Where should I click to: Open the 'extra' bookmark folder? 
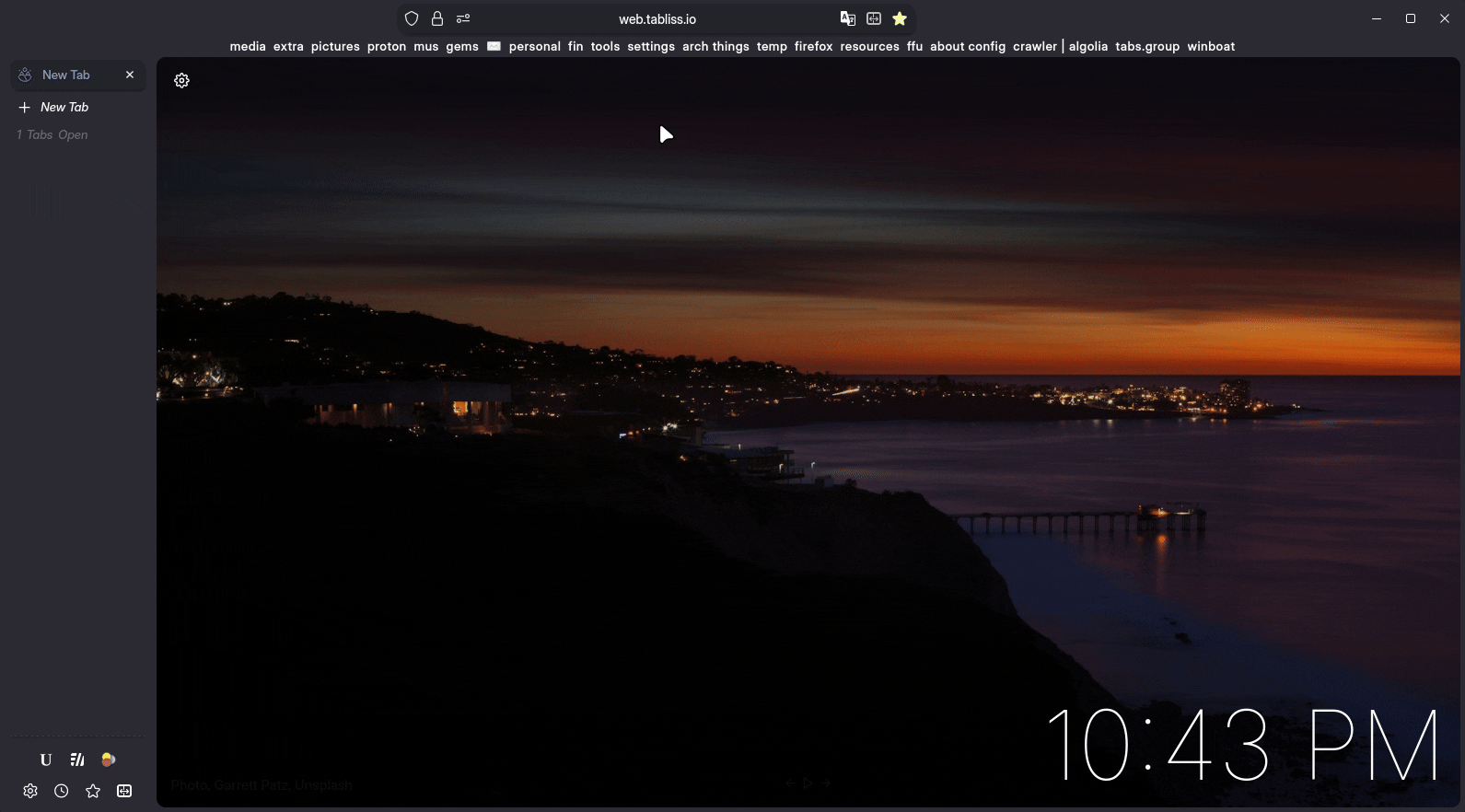(x=288, y=46)
